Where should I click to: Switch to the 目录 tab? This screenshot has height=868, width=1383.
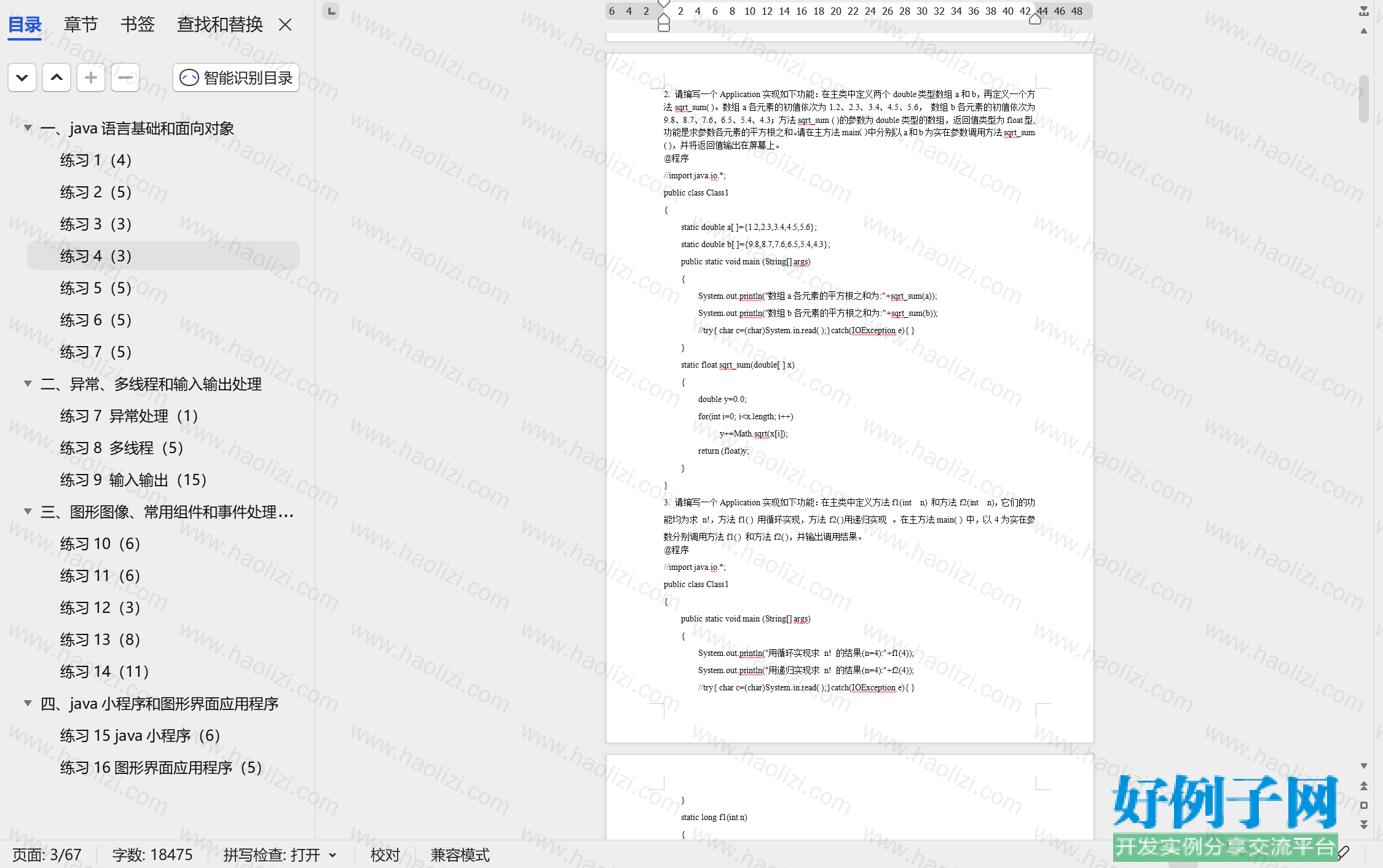pyautogui.click(x=25, y=25)
